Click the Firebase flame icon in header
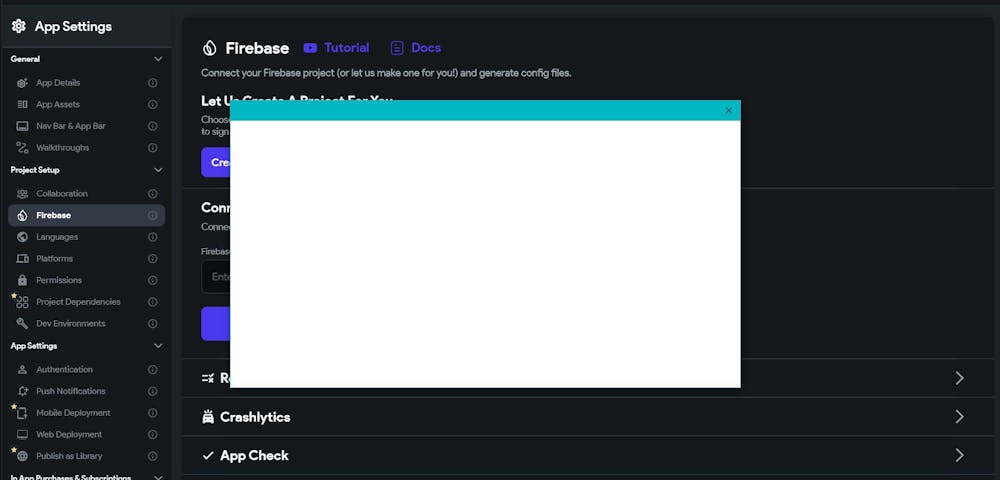The width and height of the screenshot is (1000, 480). (x=209, y=48)
